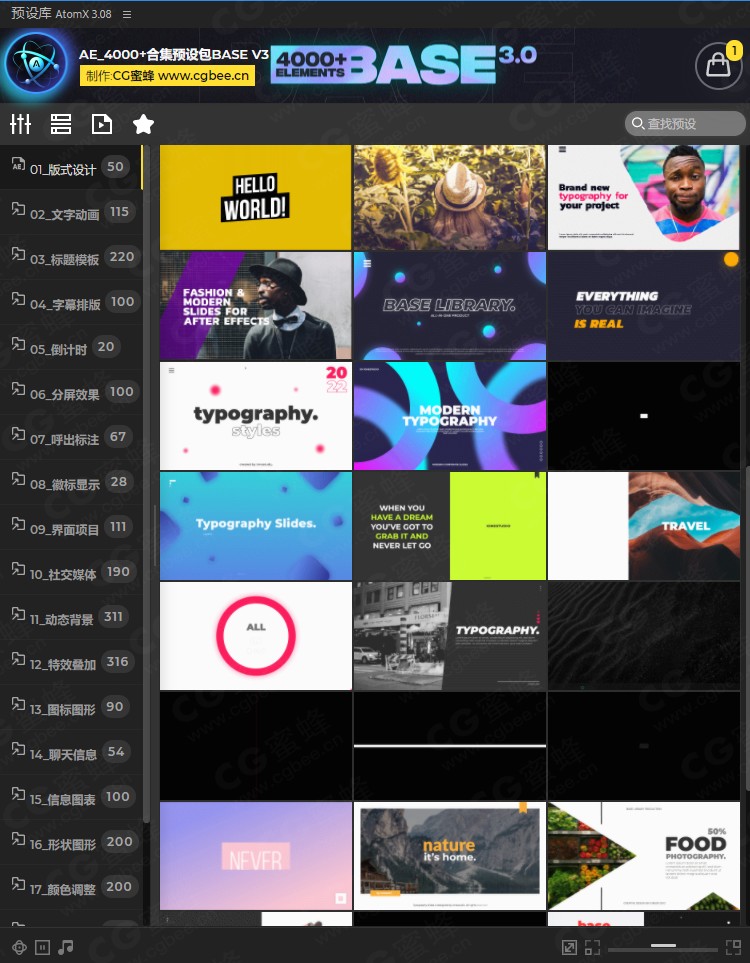Click the 预设库 AtomX 3.08 panel tab
Screen dimensions: 750x963
(x=61, y=14)
